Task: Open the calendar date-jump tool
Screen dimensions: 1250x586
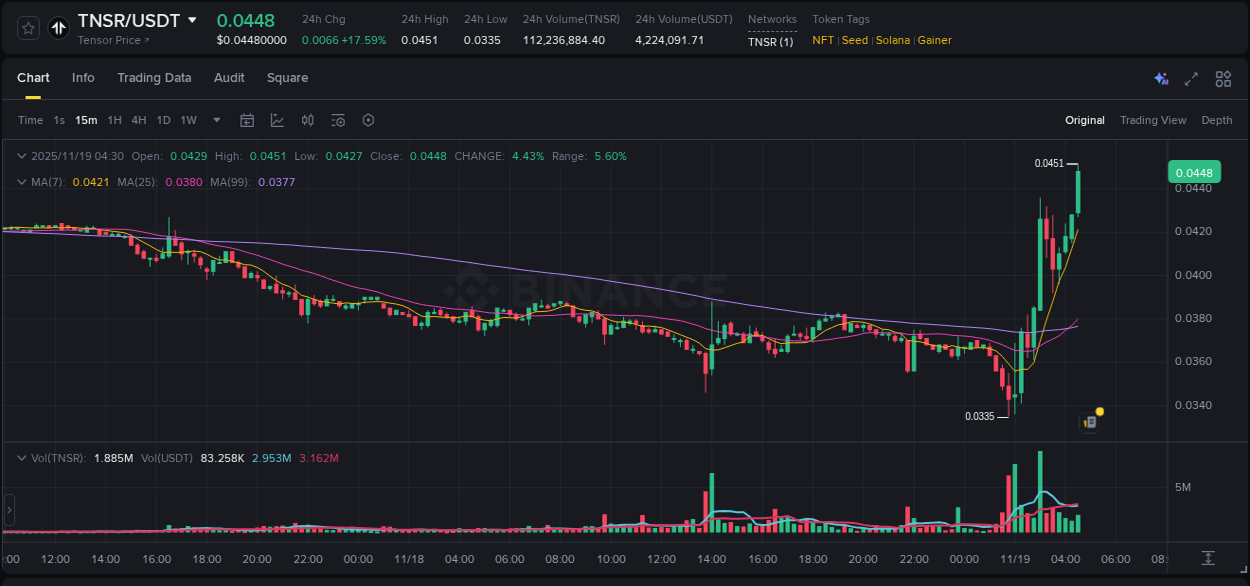Action: pos(247,120)
